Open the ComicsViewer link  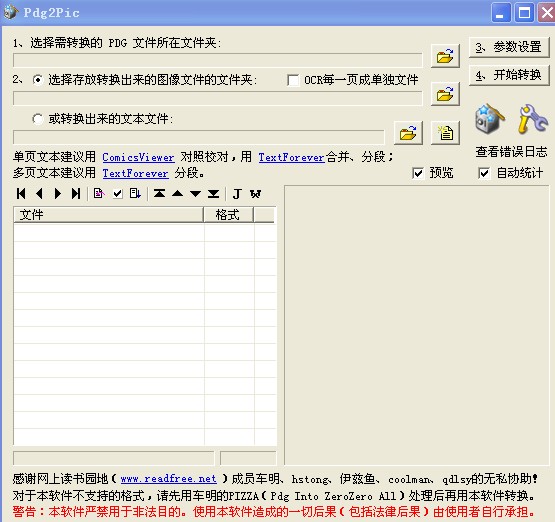tap(138, 157)
